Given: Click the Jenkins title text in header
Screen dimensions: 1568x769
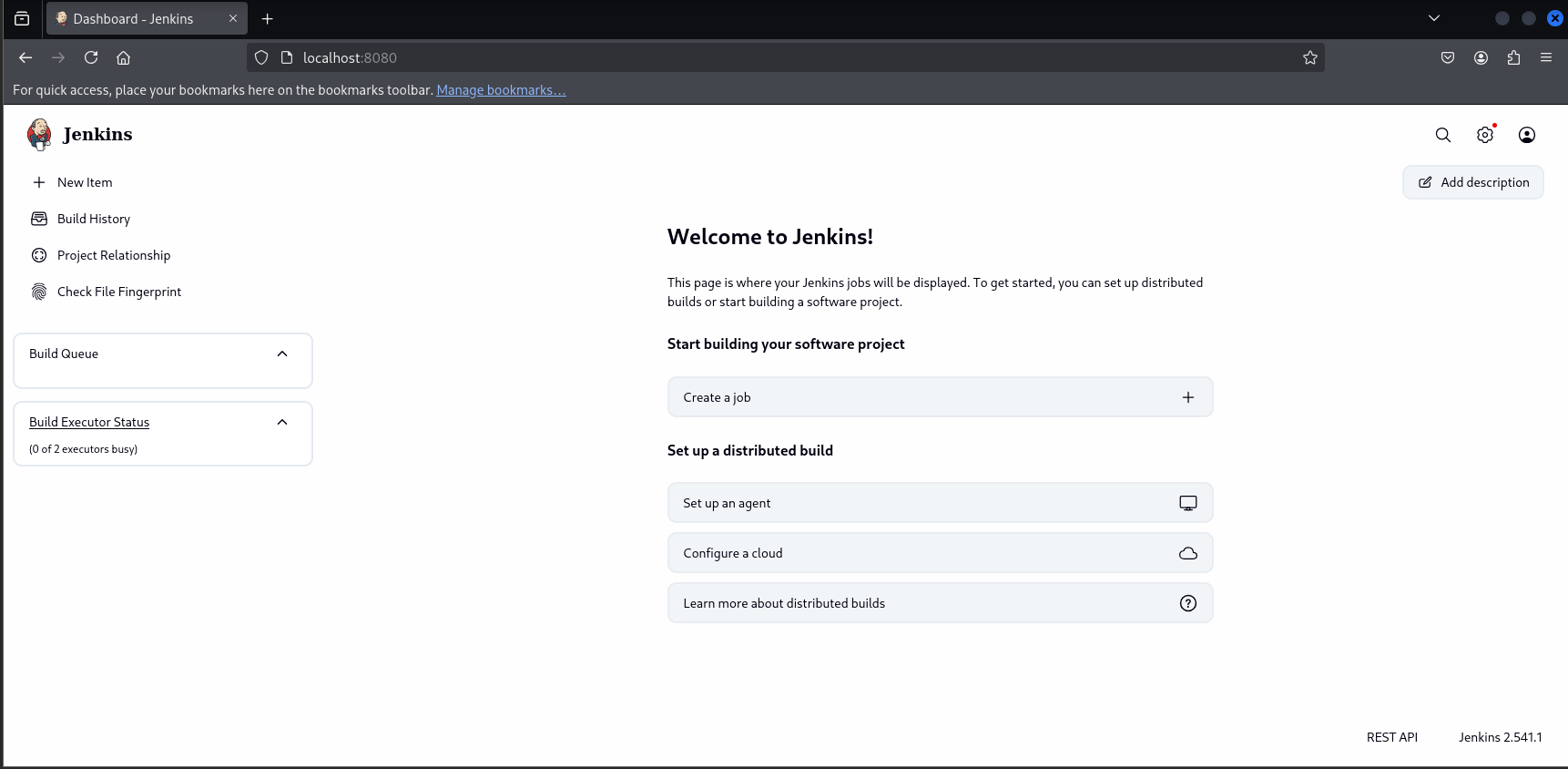Looking at the screenshot, I should pyautogui.click(x=97, y=135).
